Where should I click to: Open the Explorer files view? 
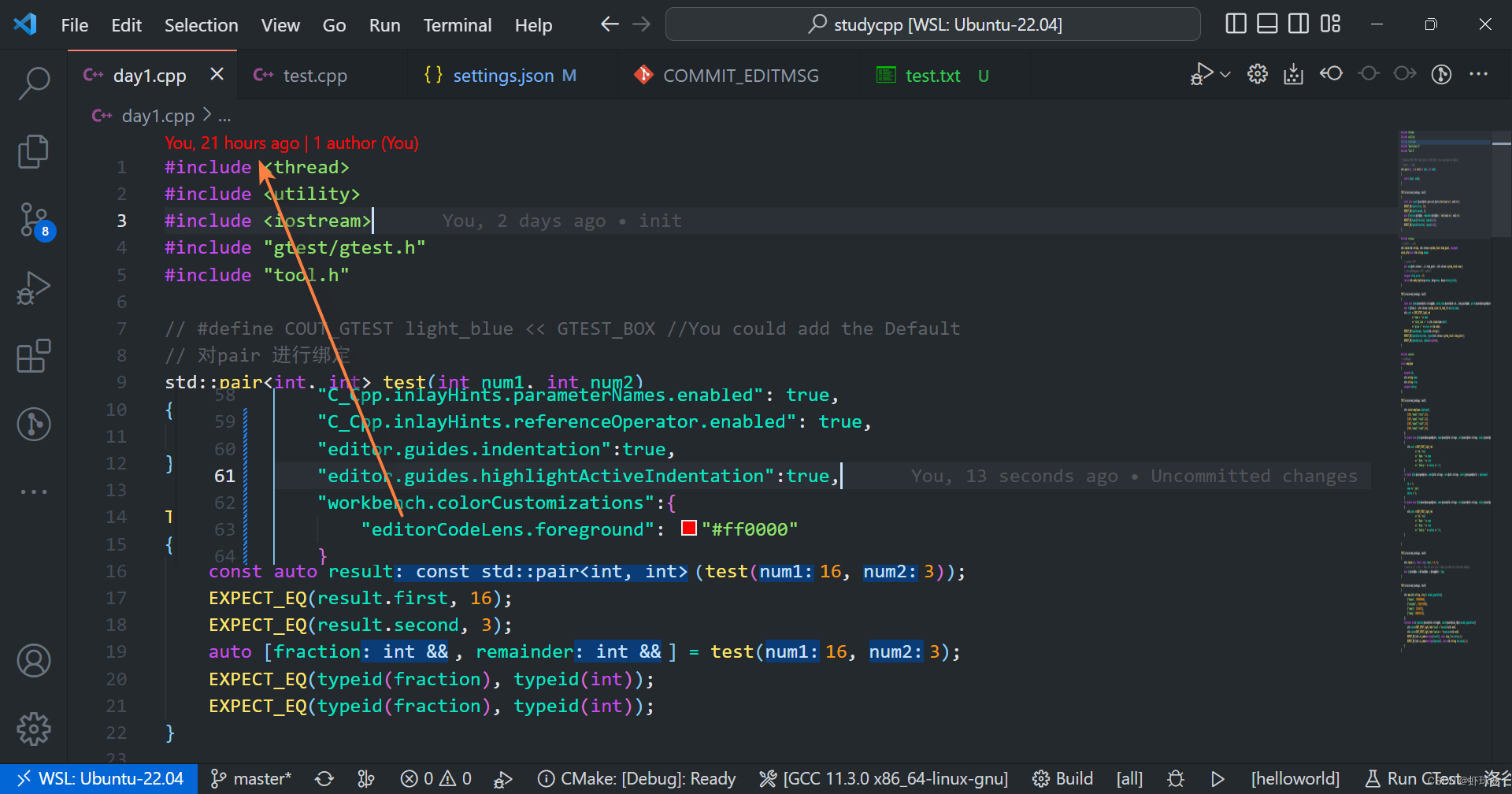coord(34,151)
